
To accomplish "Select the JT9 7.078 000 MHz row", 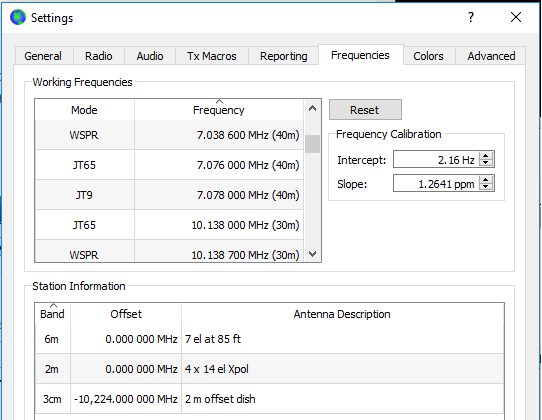I will coord(169,195).
